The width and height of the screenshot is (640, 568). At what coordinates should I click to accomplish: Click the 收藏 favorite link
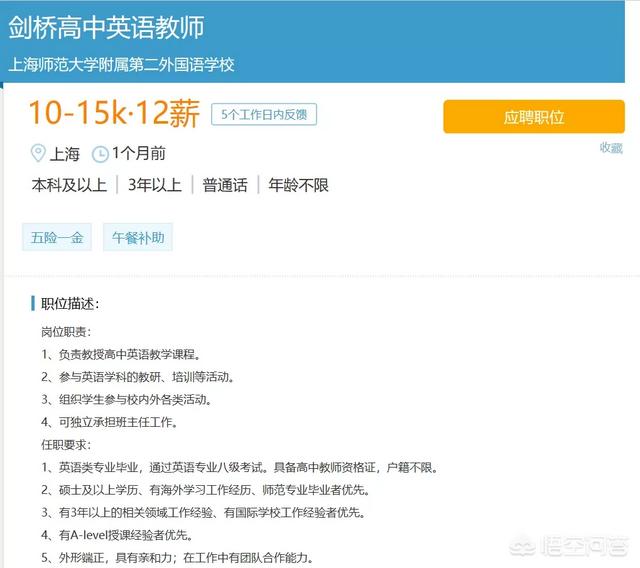pyautogui.click(x=611, y=148)
